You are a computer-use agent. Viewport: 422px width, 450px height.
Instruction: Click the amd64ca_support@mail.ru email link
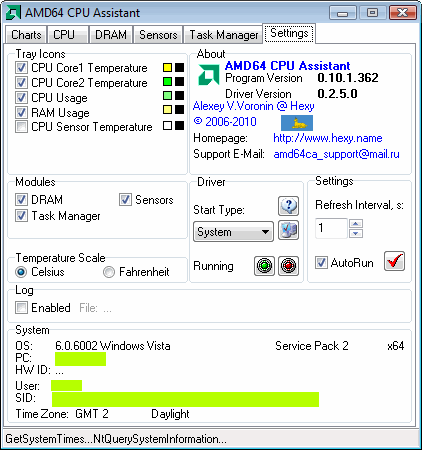336,154
